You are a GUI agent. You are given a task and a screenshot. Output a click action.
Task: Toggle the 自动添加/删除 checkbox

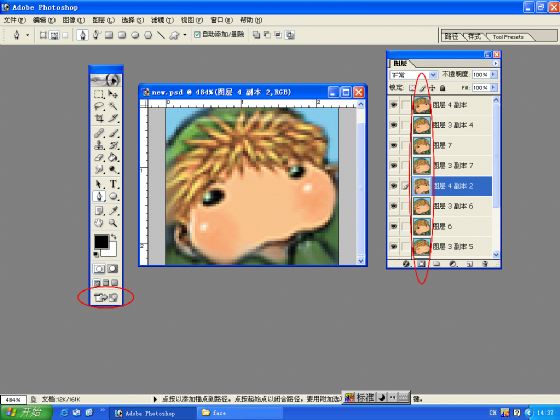197,34
